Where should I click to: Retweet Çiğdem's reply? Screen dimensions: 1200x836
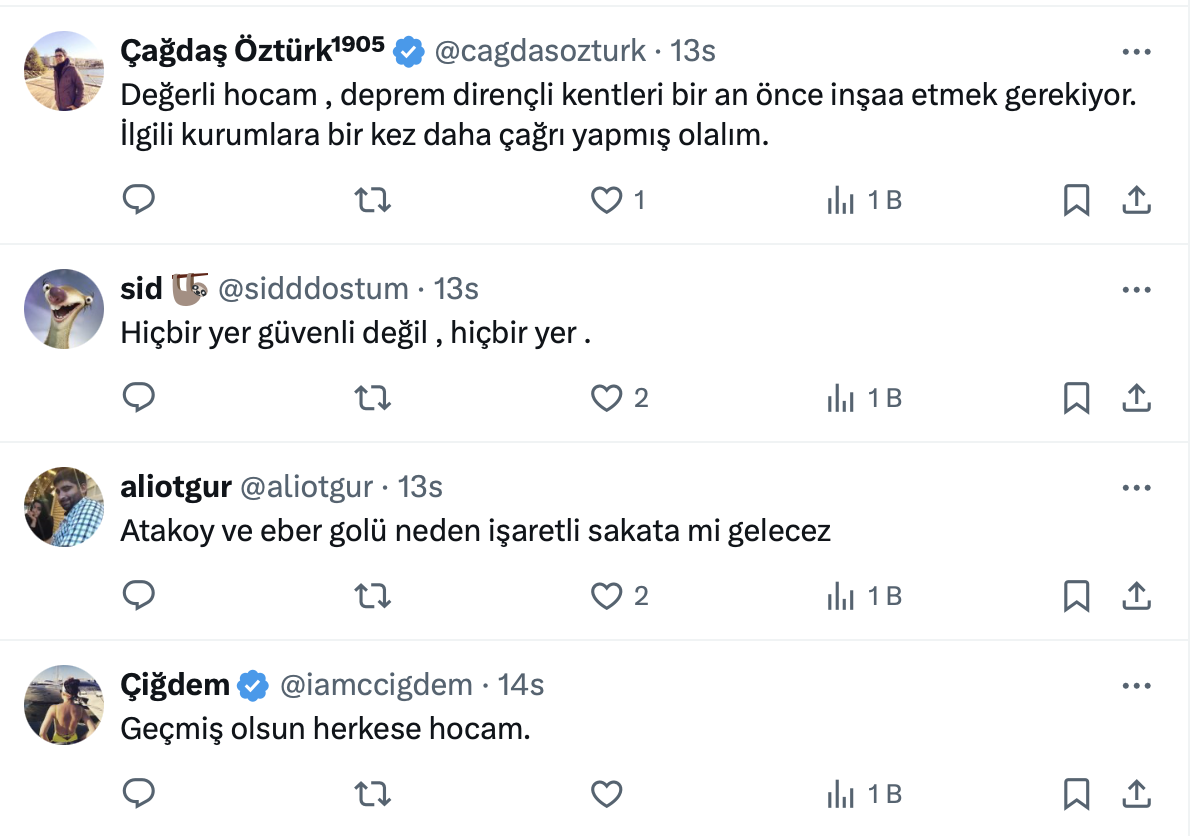[373, 795]
